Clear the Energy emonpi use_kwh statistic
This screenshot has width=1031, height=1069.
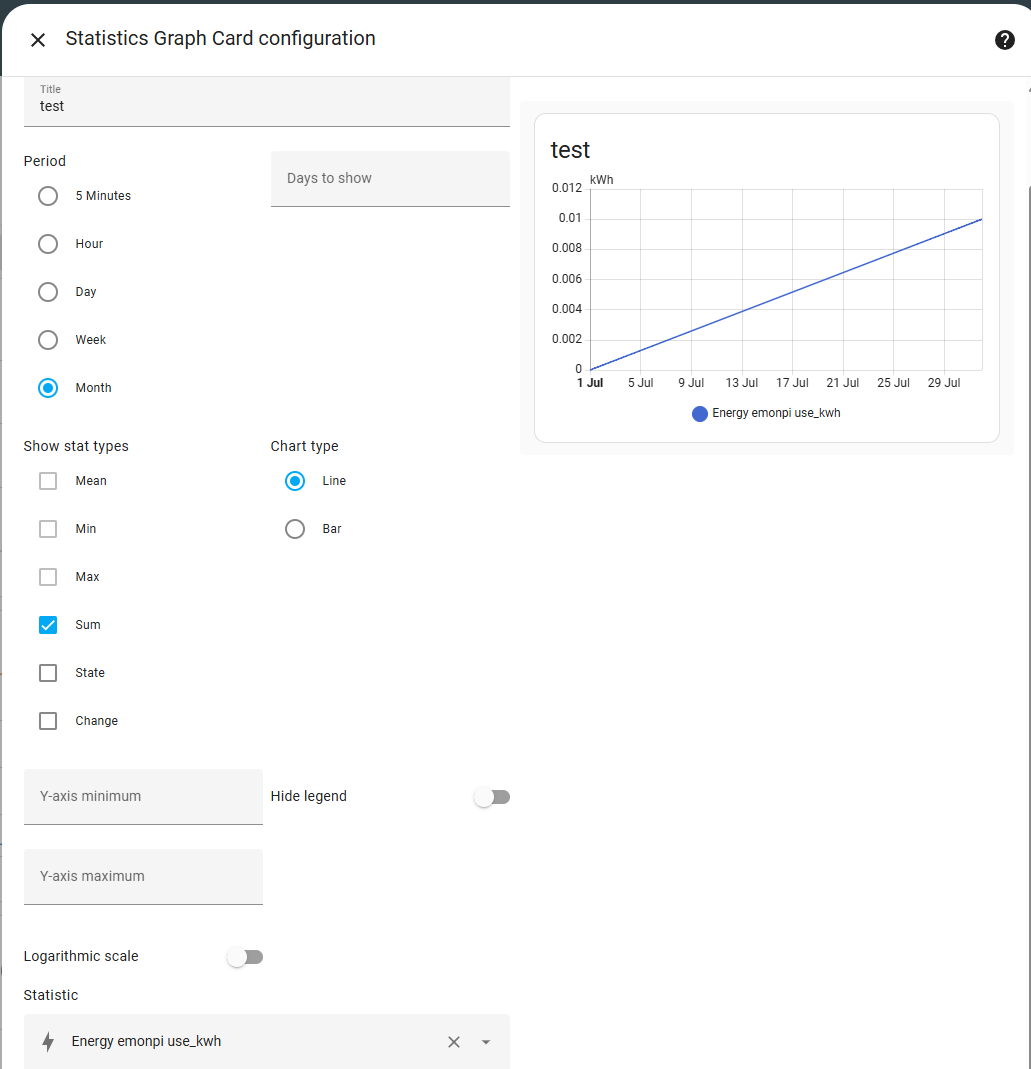pyautogui.click(x=453, y=1042)
